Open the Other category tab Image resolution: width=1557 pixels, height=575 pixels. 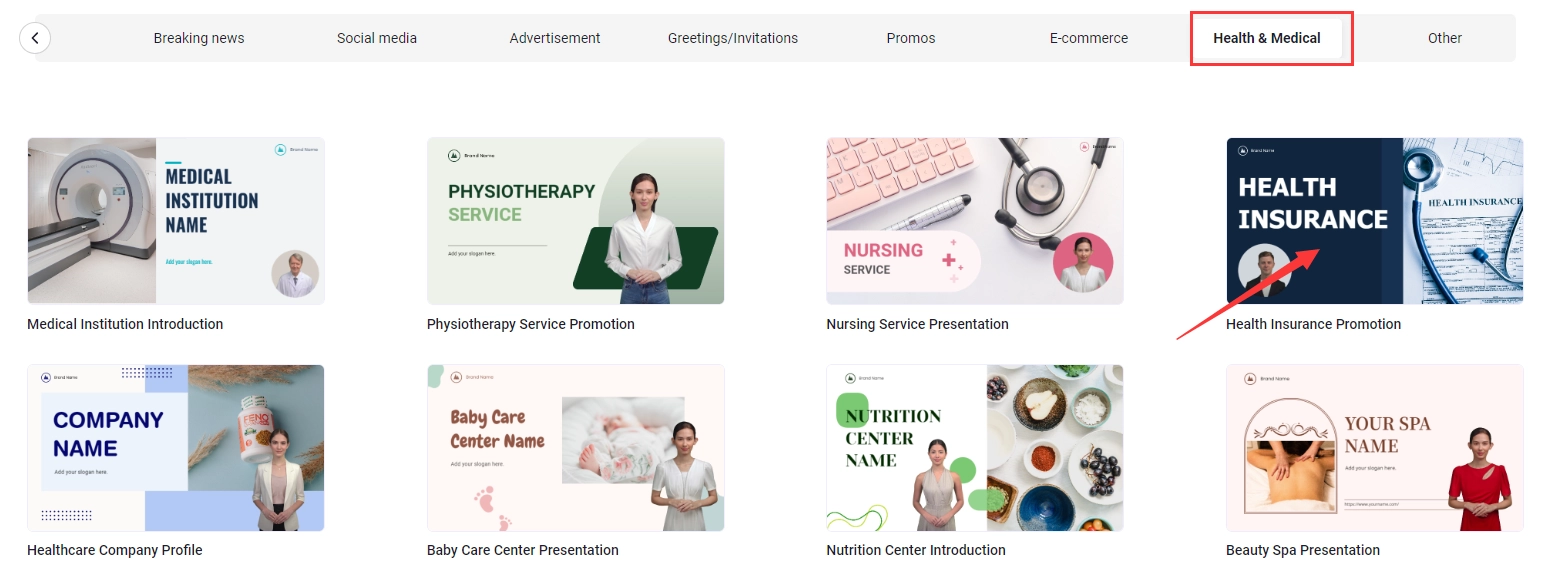click(x=1445, y=38)
